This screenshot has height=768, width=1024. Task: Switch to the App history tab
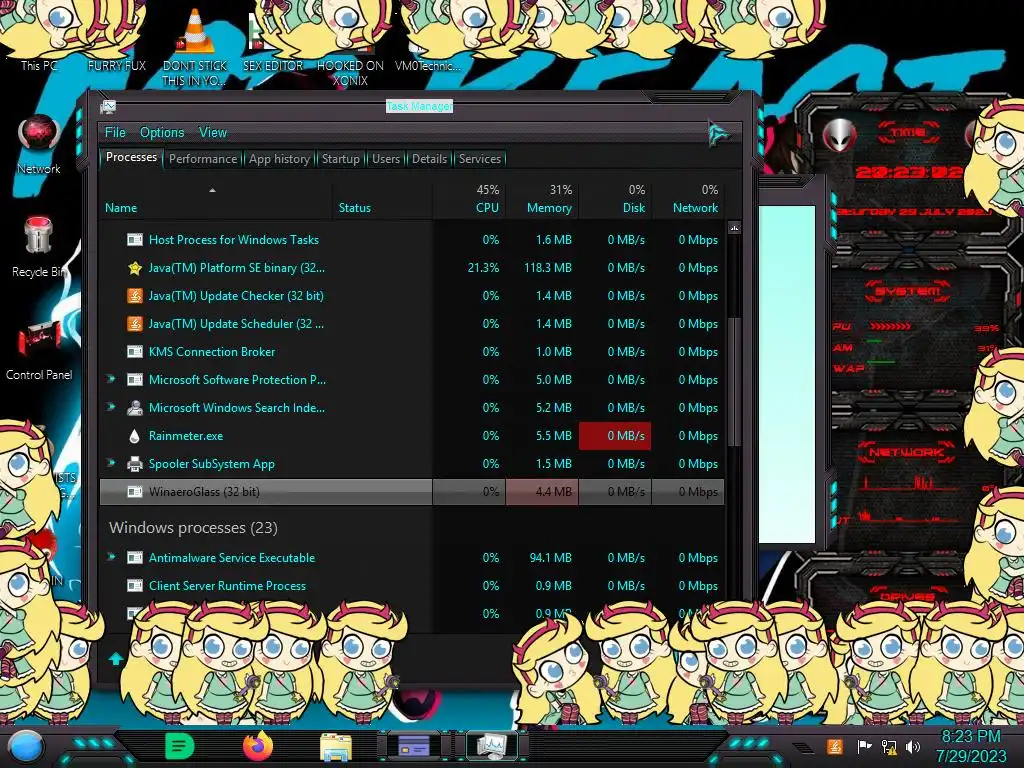(x=279, y=159)
